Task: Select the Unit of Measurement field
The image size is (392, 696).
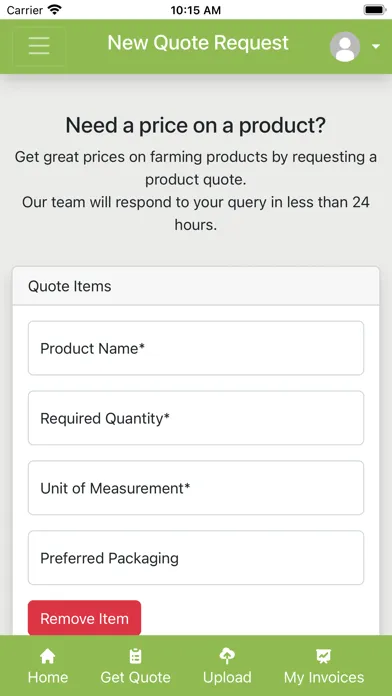Action: 196,488
